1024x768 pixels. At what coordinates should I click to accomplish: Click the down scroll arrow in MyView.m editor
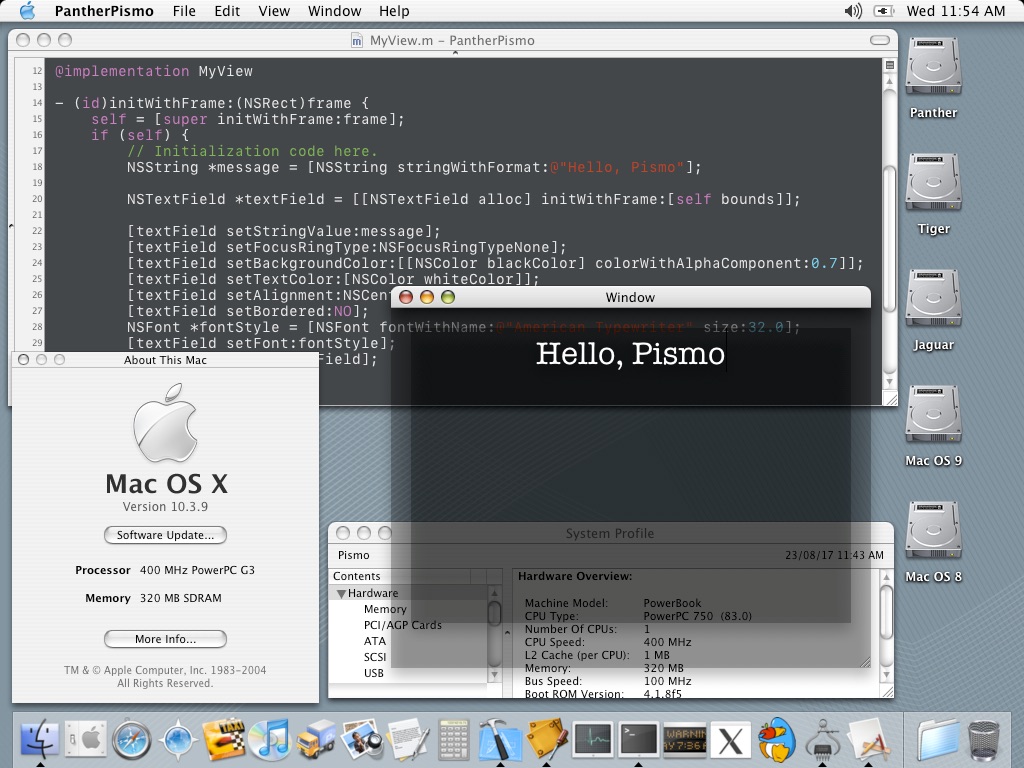(x=889, y=382)
